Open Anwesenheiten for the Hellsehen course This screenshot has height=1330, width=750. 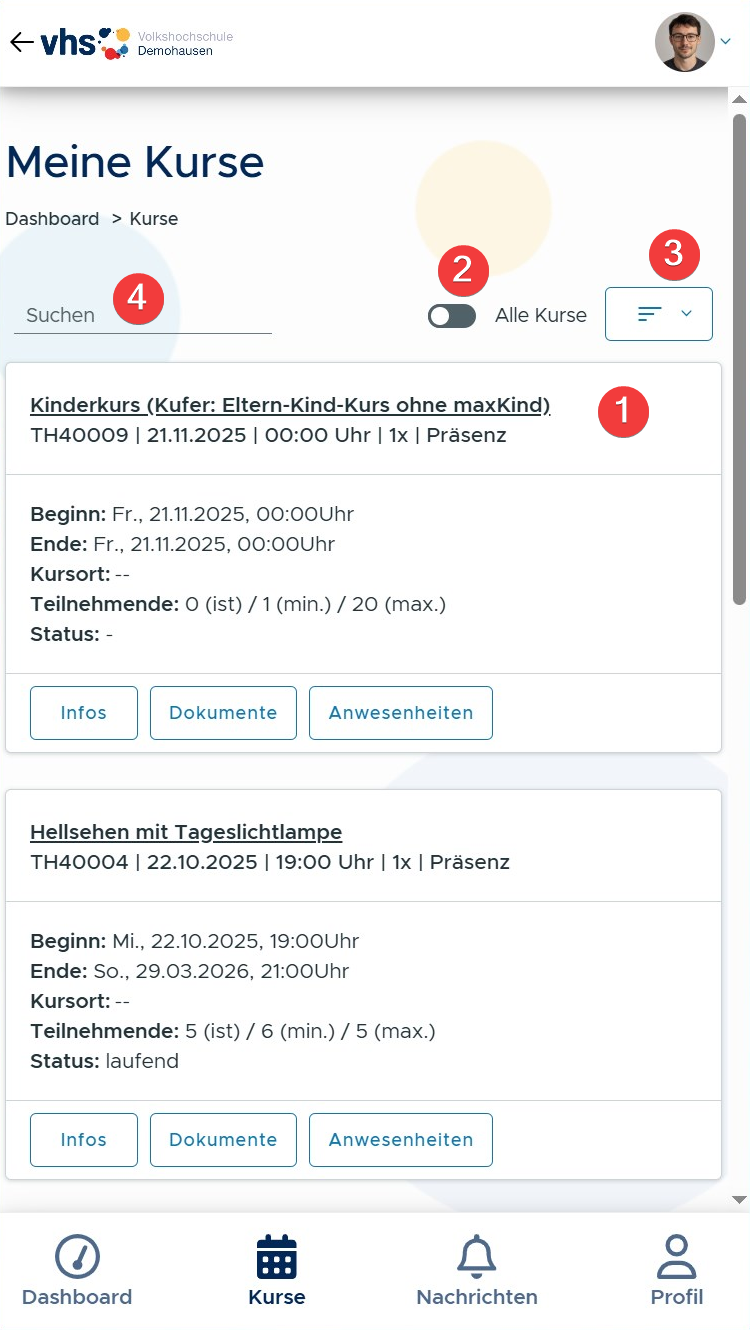pos(401,1140)
